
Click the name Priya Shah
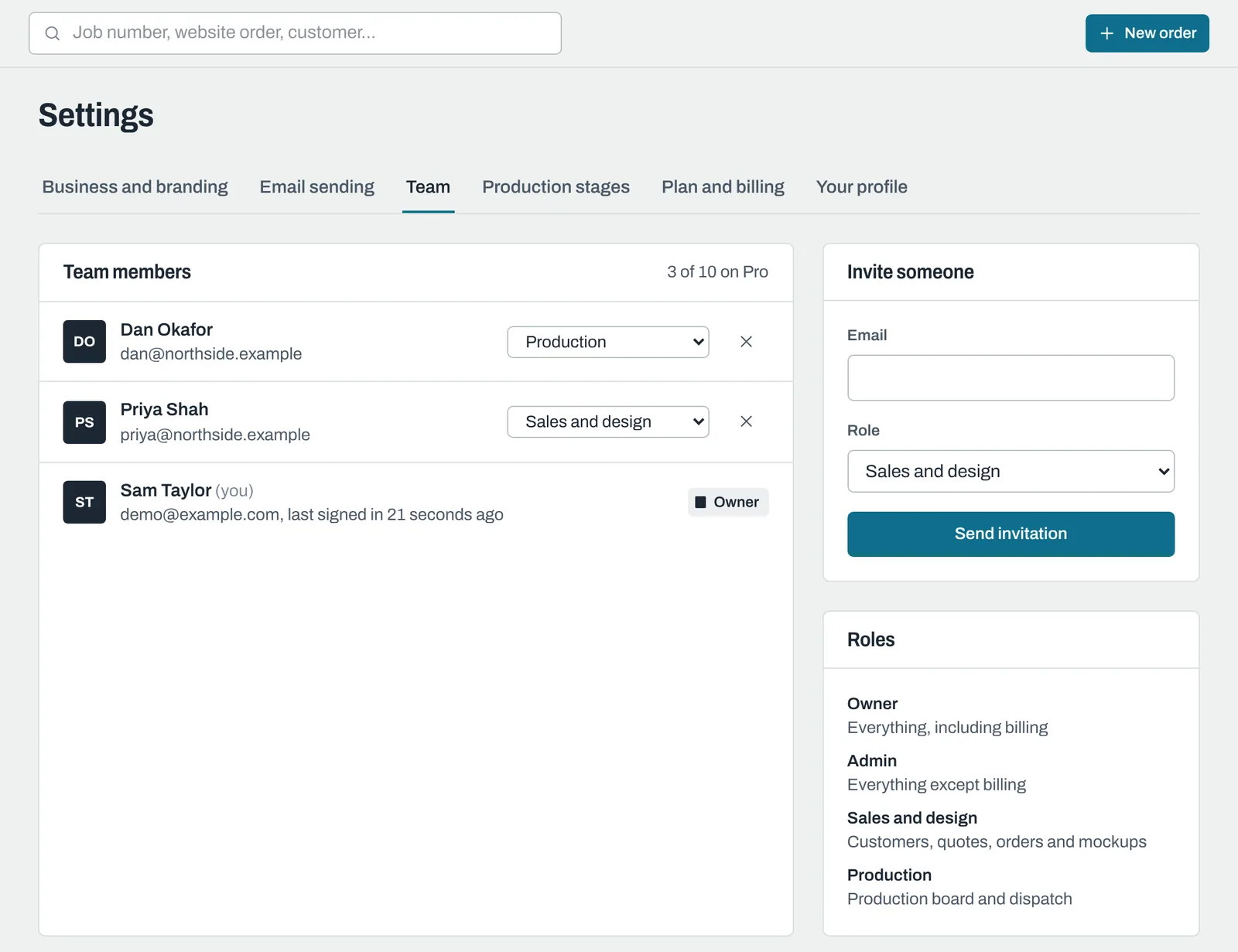164,409
